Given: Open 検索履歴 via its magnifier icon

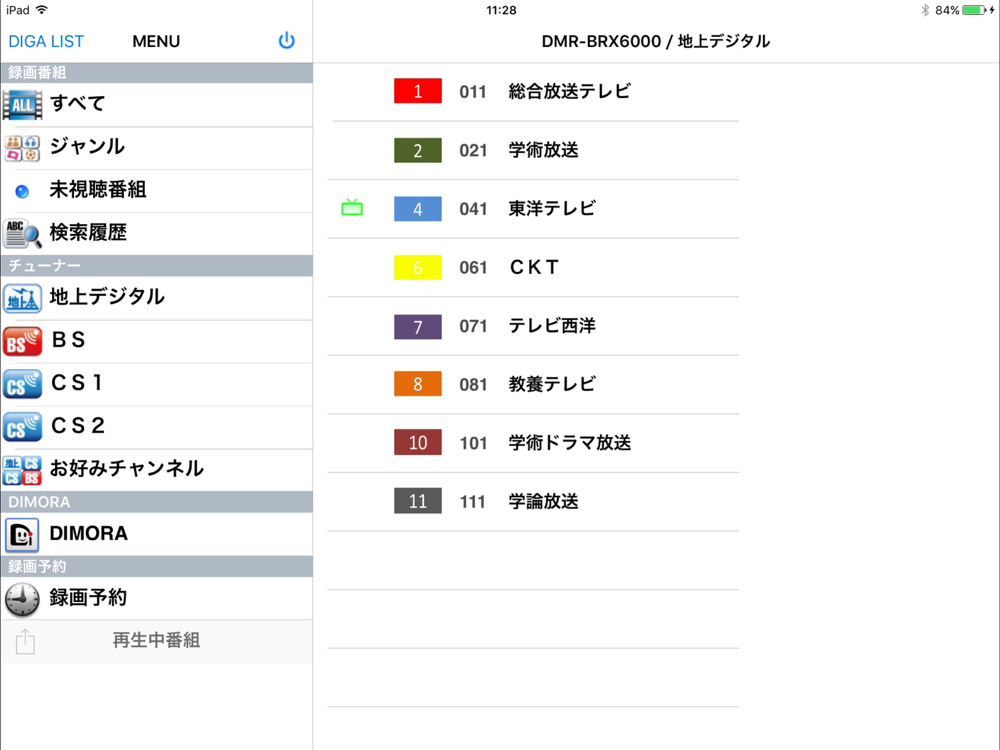Looking at the screenshot, I should tap(22, 233).
